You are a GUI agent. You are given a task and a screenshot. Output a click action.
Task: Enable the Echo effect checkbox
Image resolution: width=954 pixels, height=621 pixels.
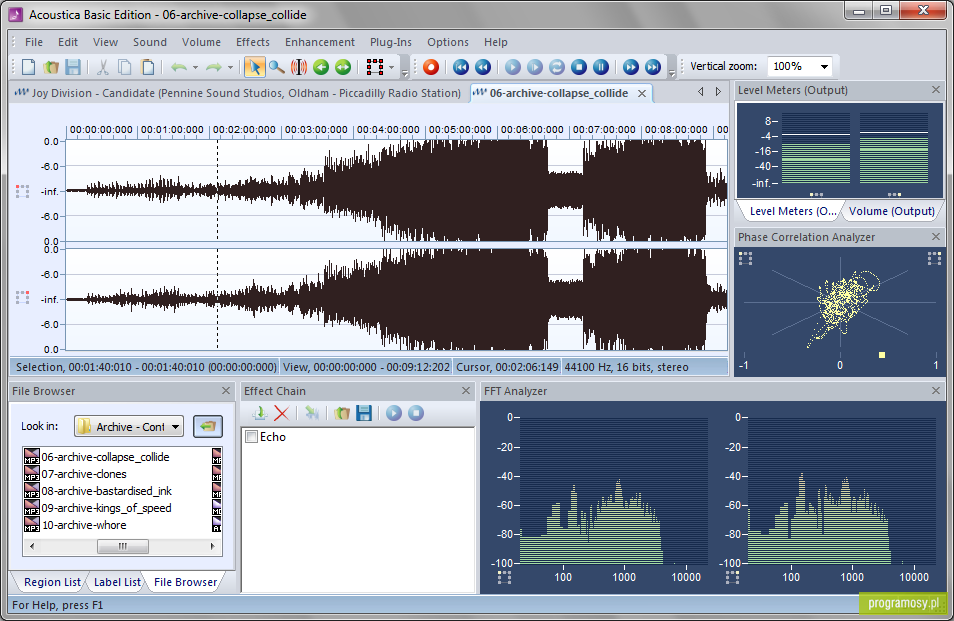click(251, 437)
